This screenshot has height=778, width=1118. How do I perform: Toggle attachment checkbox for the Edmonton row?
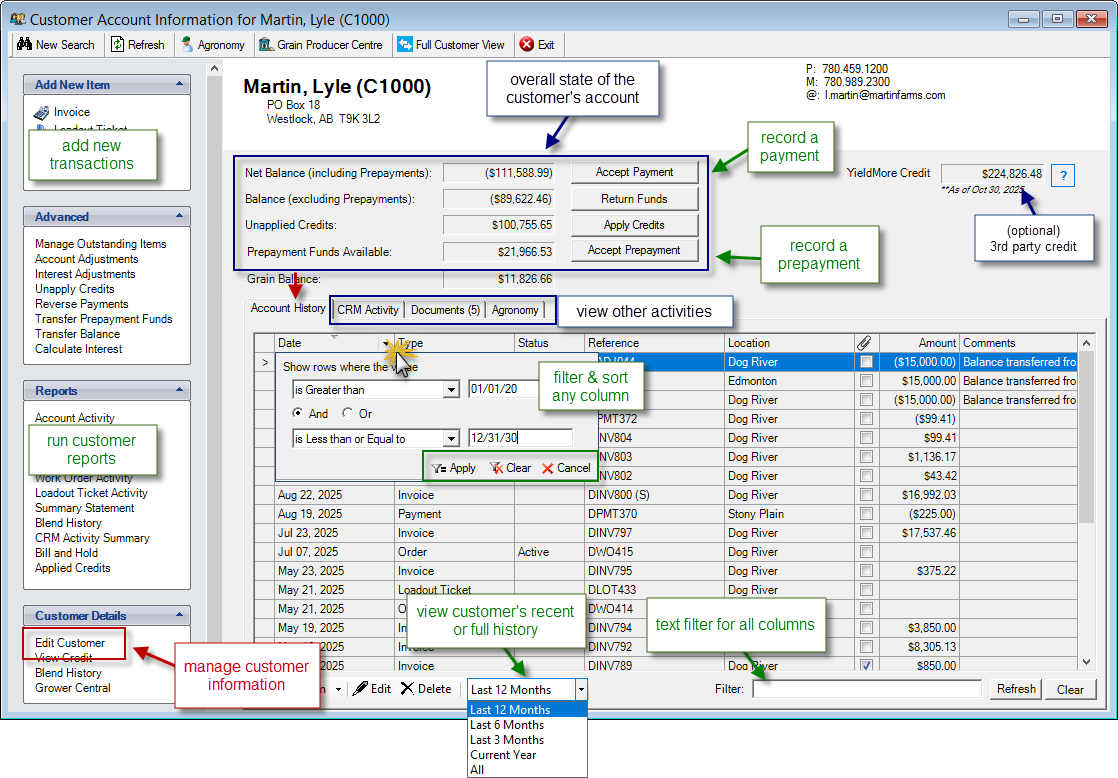coord(866,381)
